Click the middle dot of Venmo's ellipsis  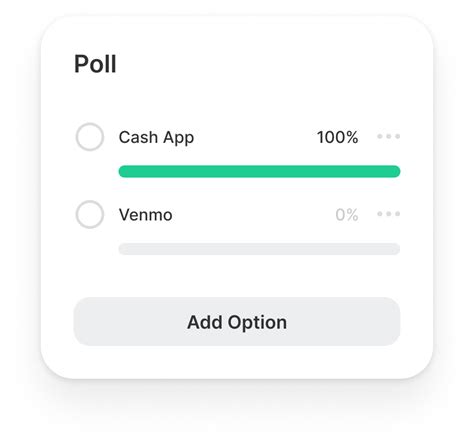point(389,214)
